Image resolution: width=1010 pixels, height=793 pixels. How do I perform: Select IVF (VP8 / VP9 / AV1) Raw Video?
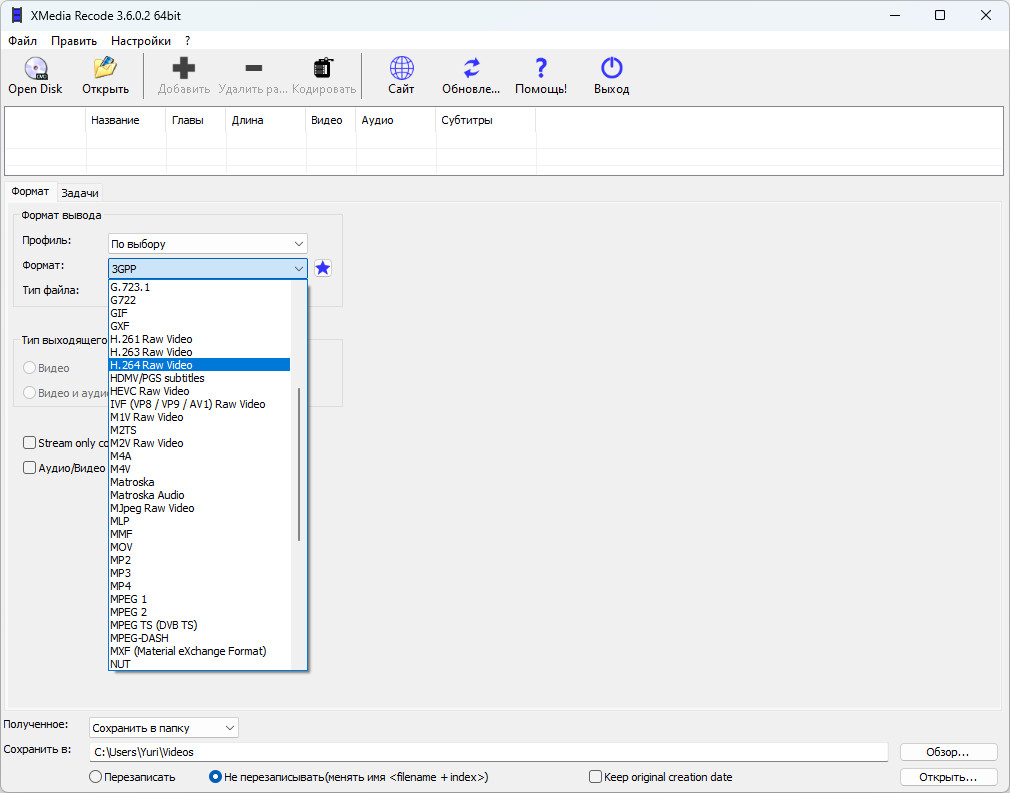click(x=200, y=404)
